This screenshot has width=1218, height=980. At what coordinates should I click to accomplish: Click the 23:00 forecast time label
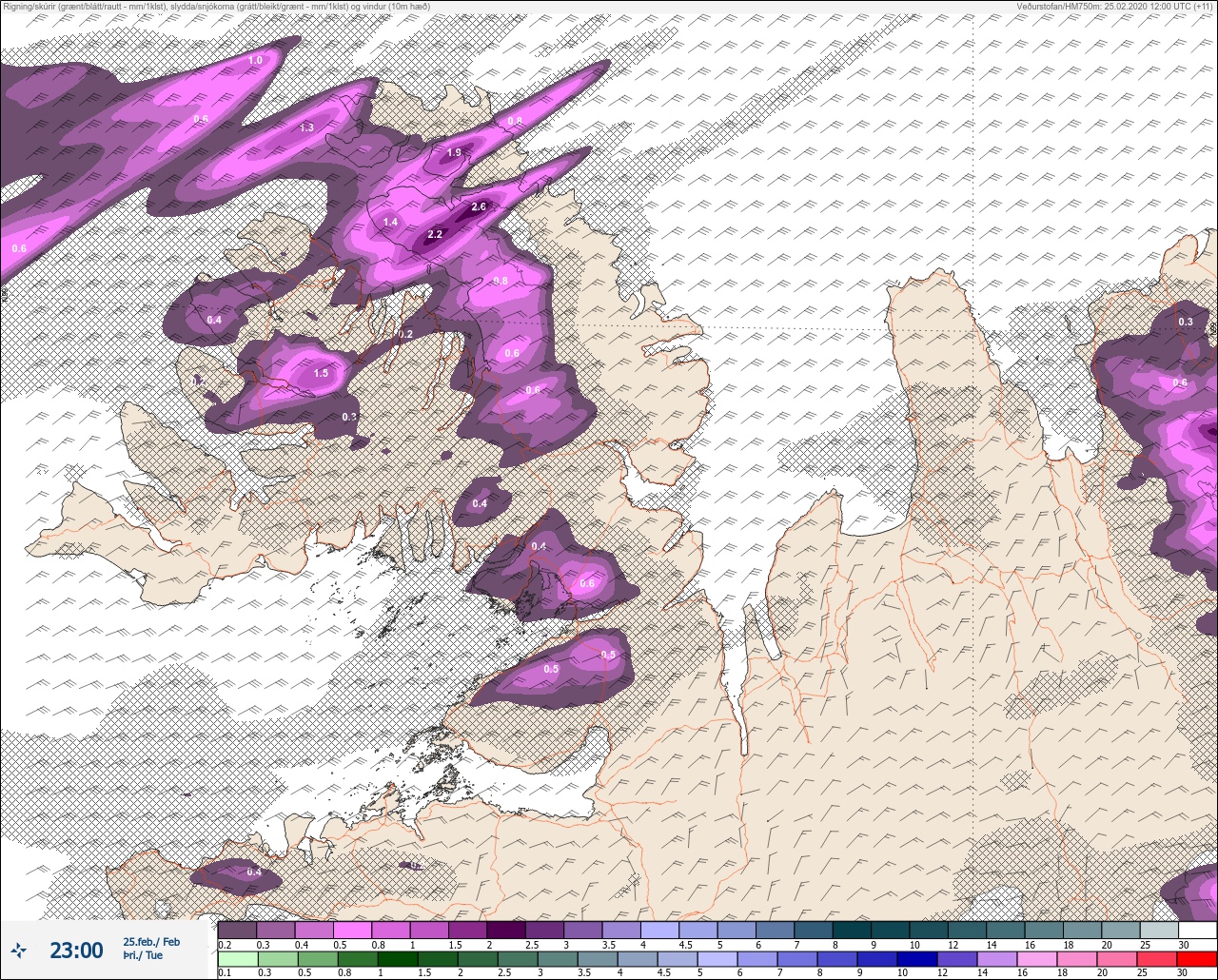coord(76,950)
